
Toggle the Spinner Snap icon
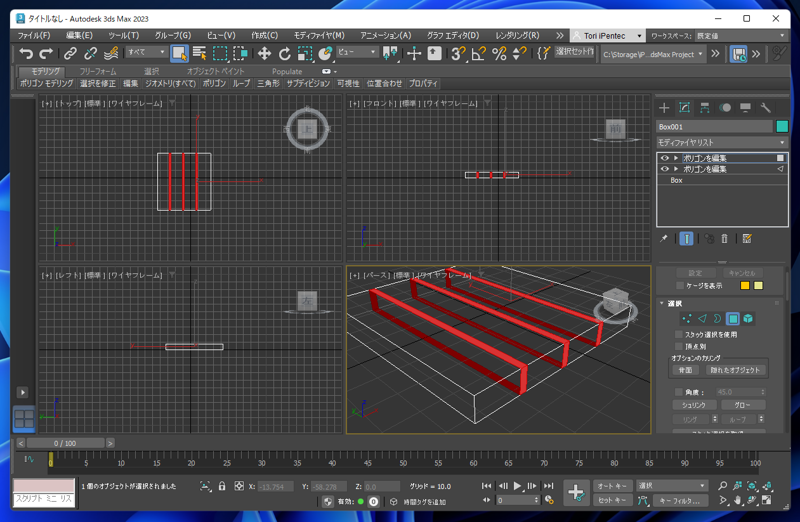pyautogui.click(x=519, y=53)
